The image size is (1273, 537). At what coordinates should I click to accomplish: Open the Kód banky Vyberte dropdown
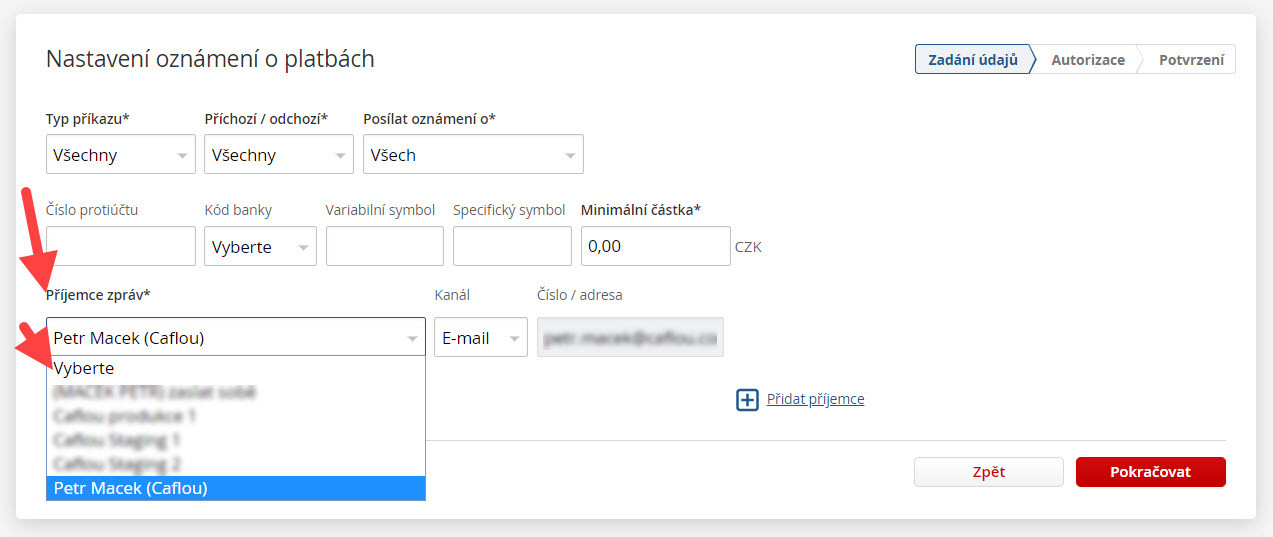click(x=260, y=247)
